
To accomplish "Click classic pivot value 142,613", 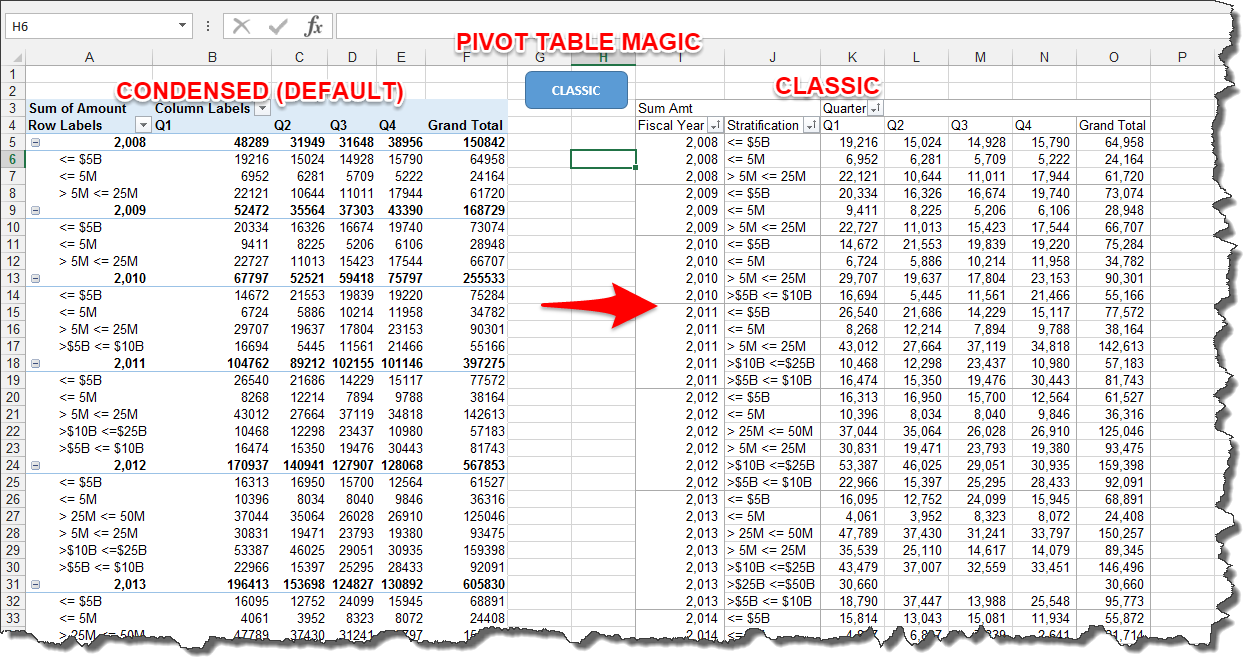I will pos(1122,346).
